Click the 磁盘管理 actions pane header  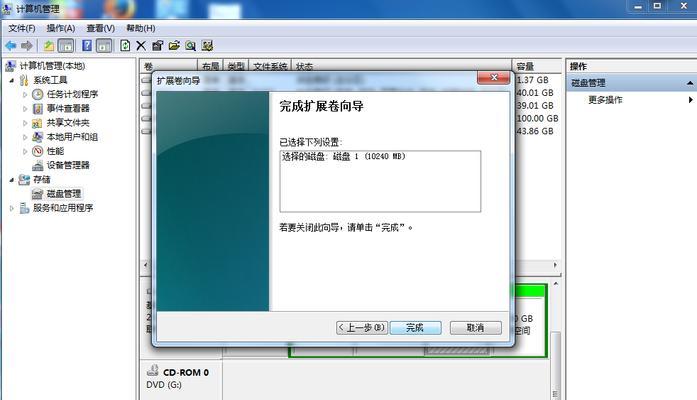point(631,83)
